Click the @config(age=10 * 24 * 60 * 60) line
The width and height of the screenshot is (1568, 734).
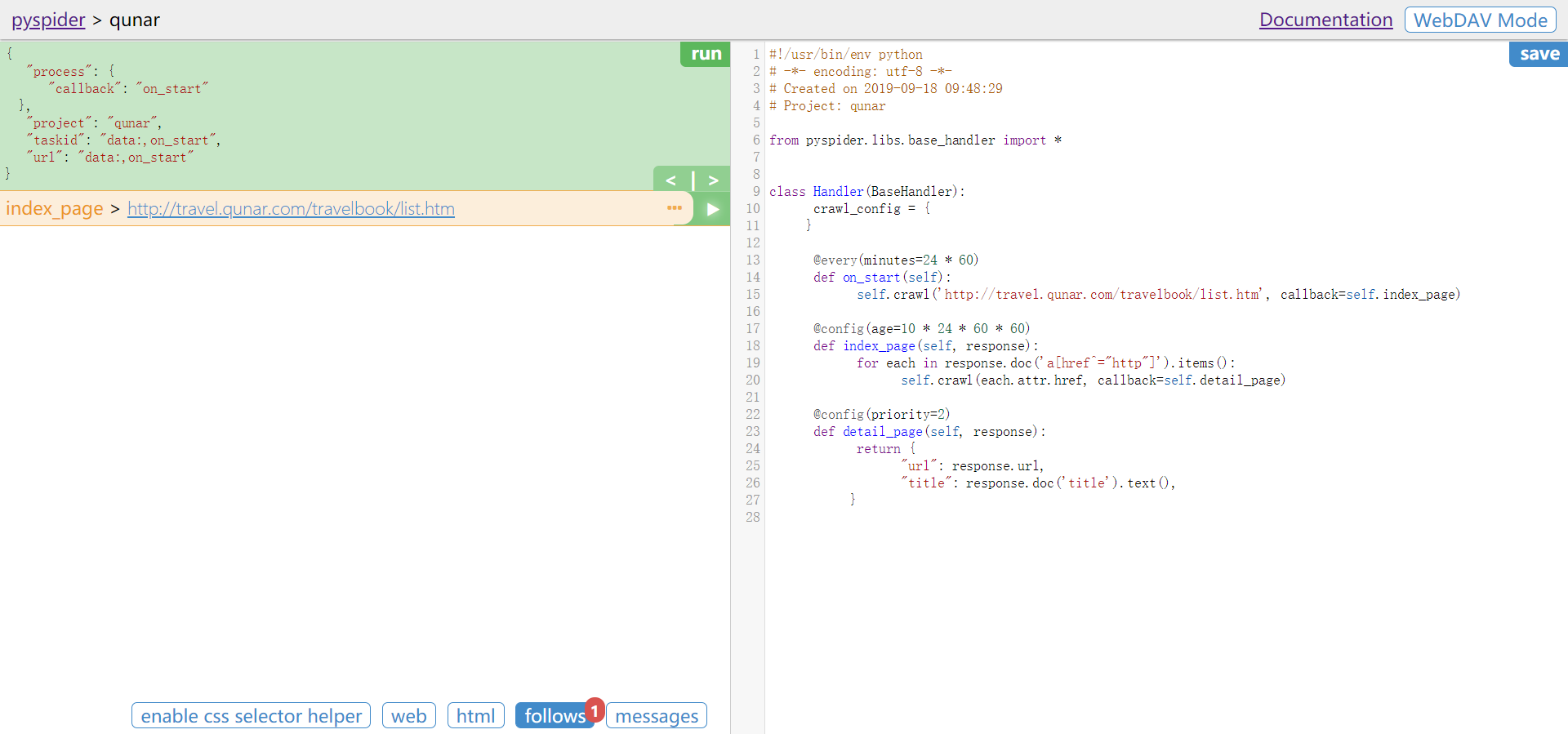[x=921, y=328]
